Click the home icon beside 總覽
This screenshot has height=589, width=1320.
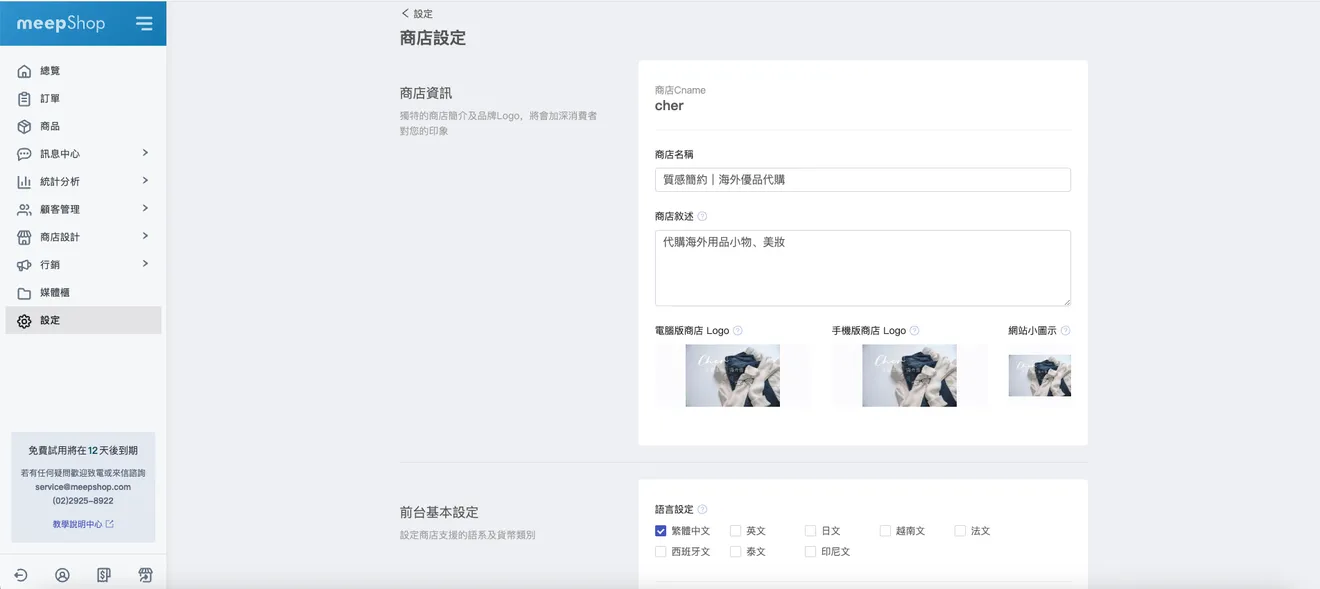pos(24,71)
